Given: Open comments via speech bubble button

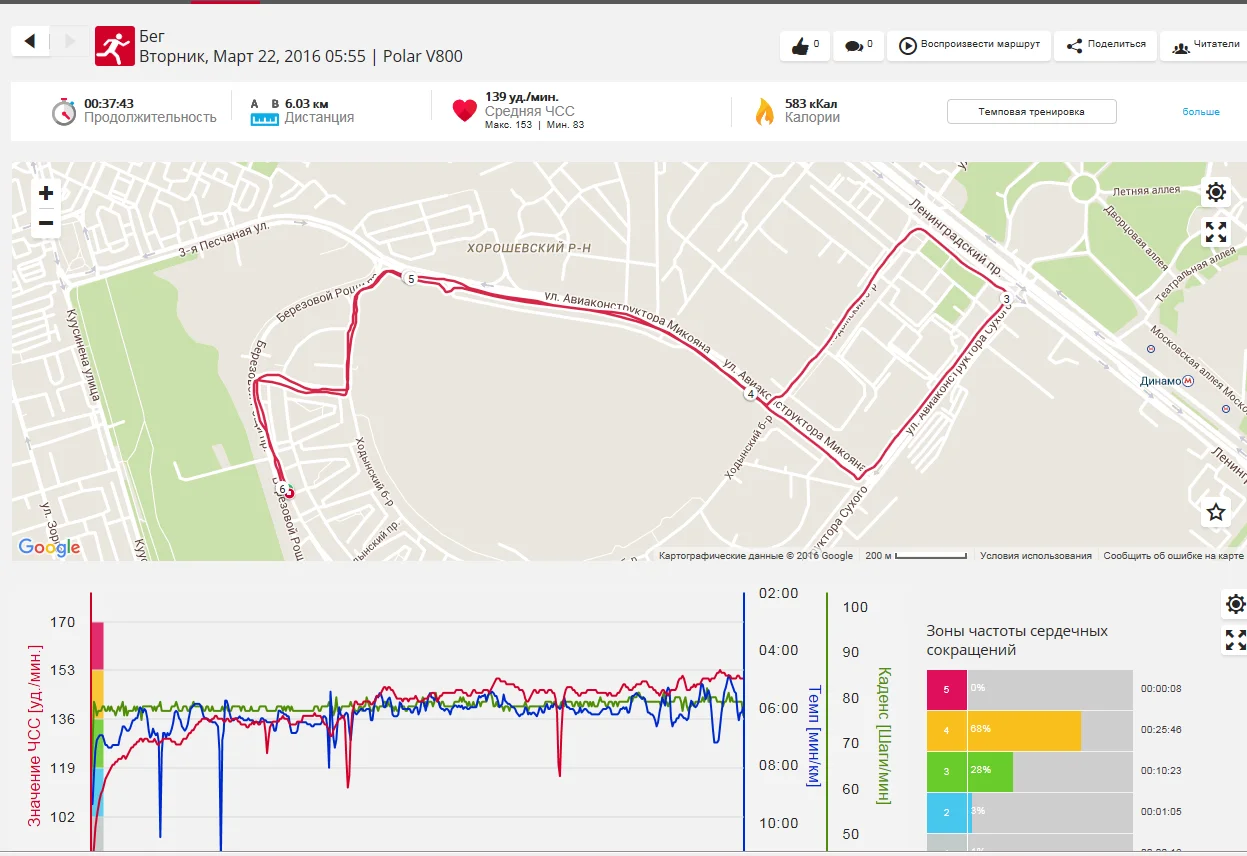Looking at the screenshot, I should (x=859, y=45).
